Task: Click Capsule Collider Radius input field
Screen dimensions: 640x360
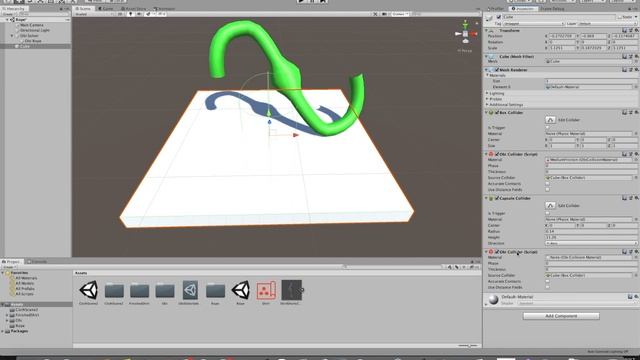Action: (591, 231)
